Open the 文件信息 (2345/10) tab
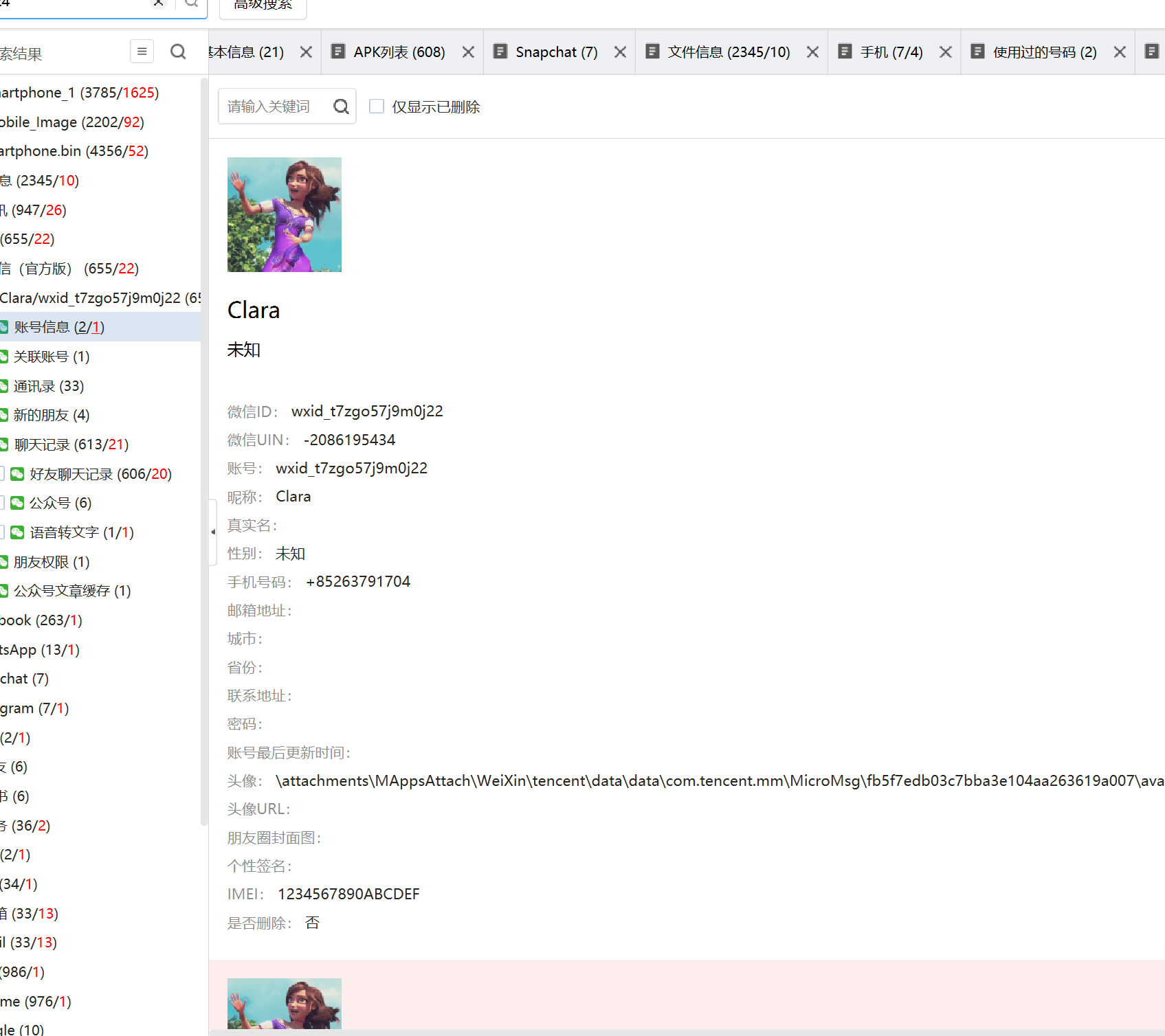This screenshot has height=1036, width=1165. 729,52
